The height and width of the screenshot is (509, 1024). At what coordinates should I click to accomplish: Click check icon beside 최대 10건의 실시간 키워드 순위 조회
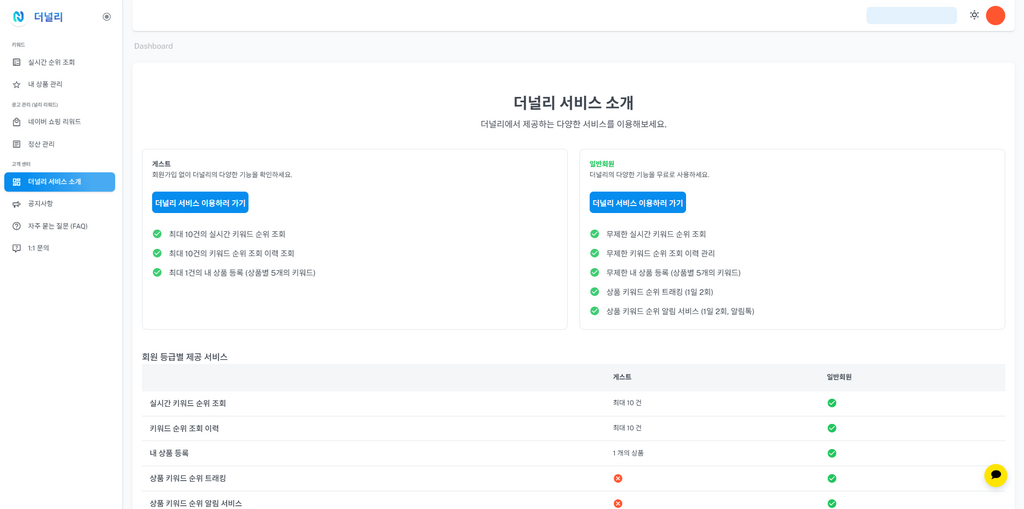pyautogui.click(x=157, y=234)
